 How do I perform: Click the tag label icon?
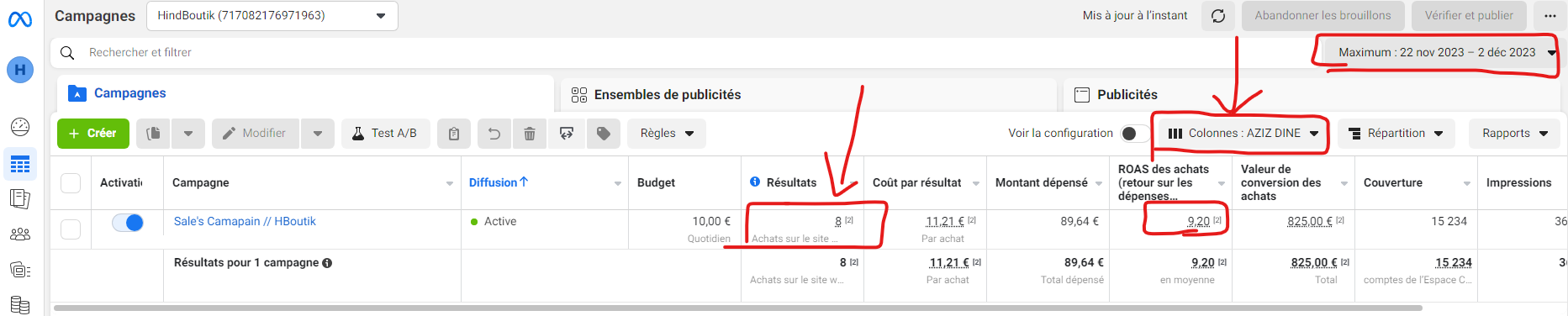coord(604,134)
